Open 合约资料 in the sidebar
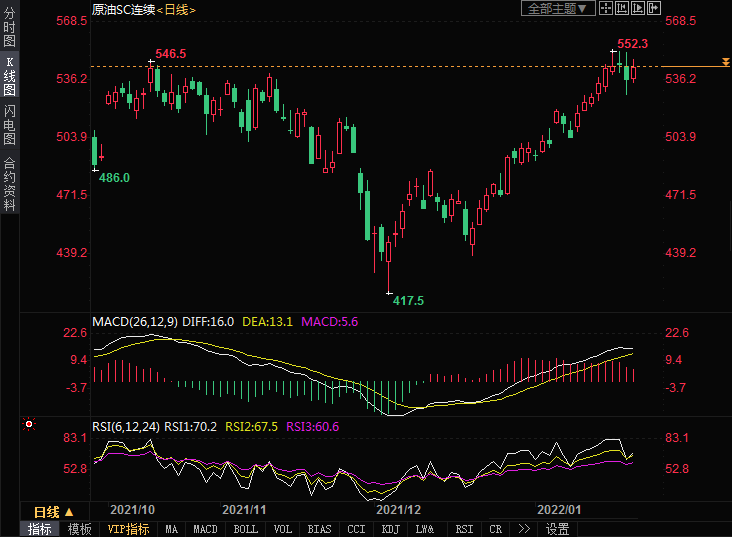Viewport: 732px width, 537px height. 9,184
